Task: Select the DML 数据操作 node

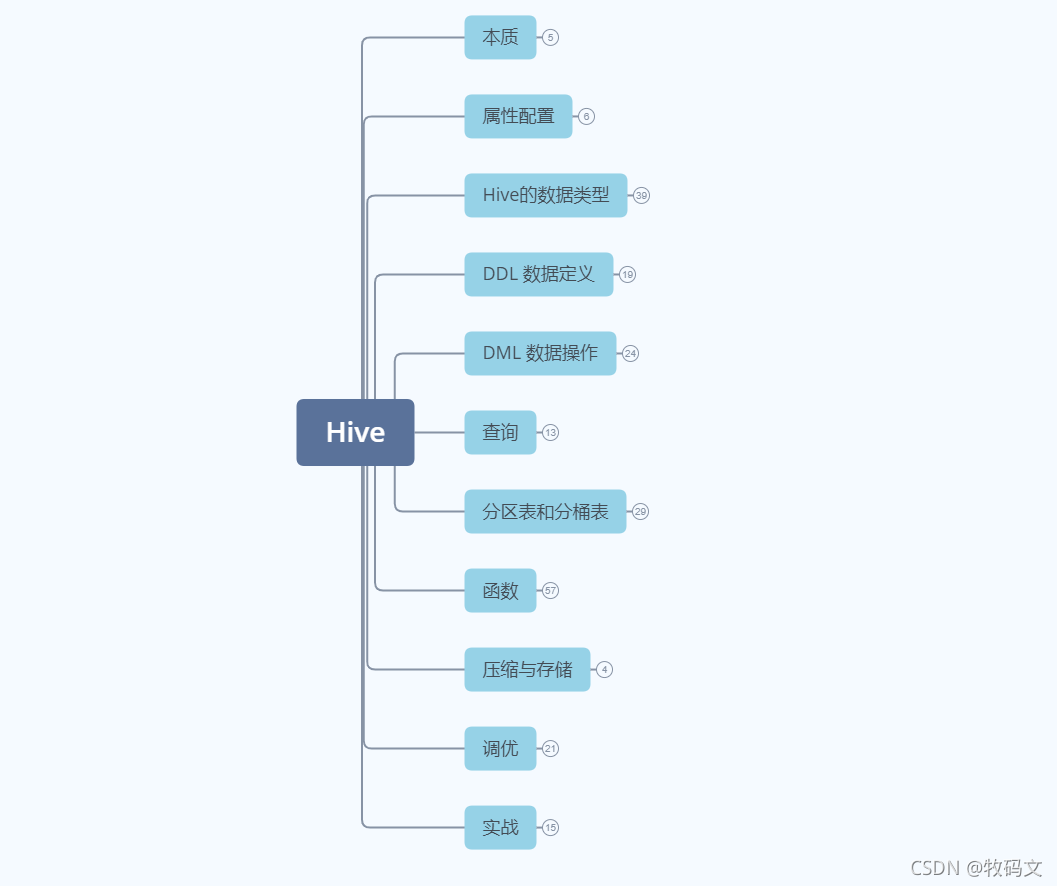Action: (541, 353)
